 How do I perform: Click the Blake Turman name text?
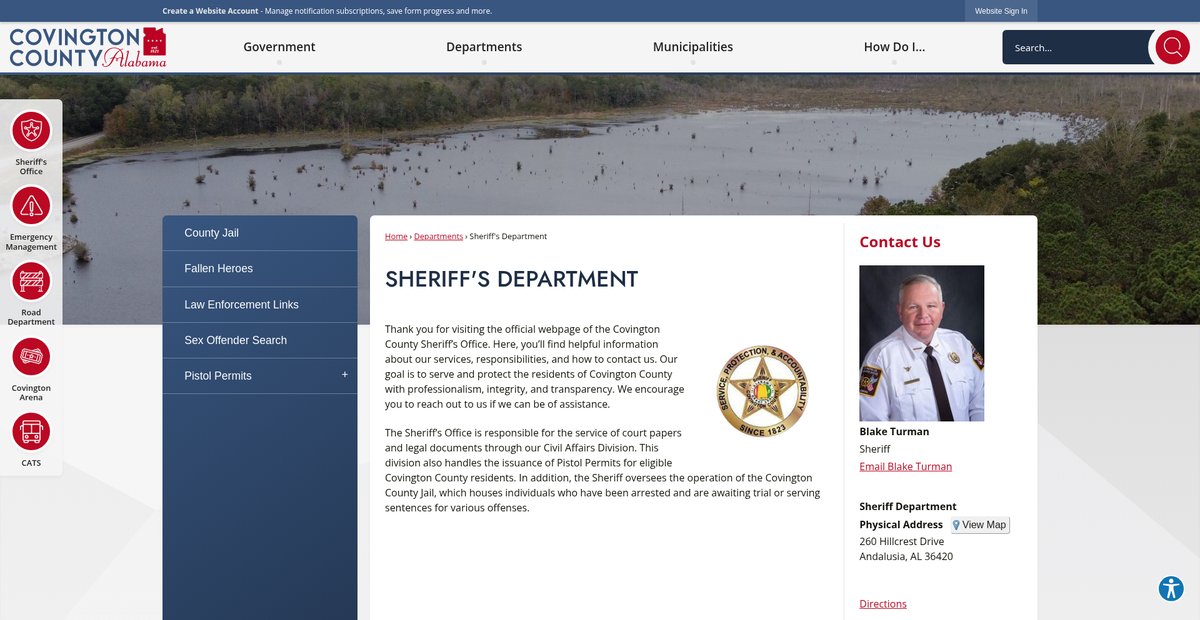(x=894, y=432)
